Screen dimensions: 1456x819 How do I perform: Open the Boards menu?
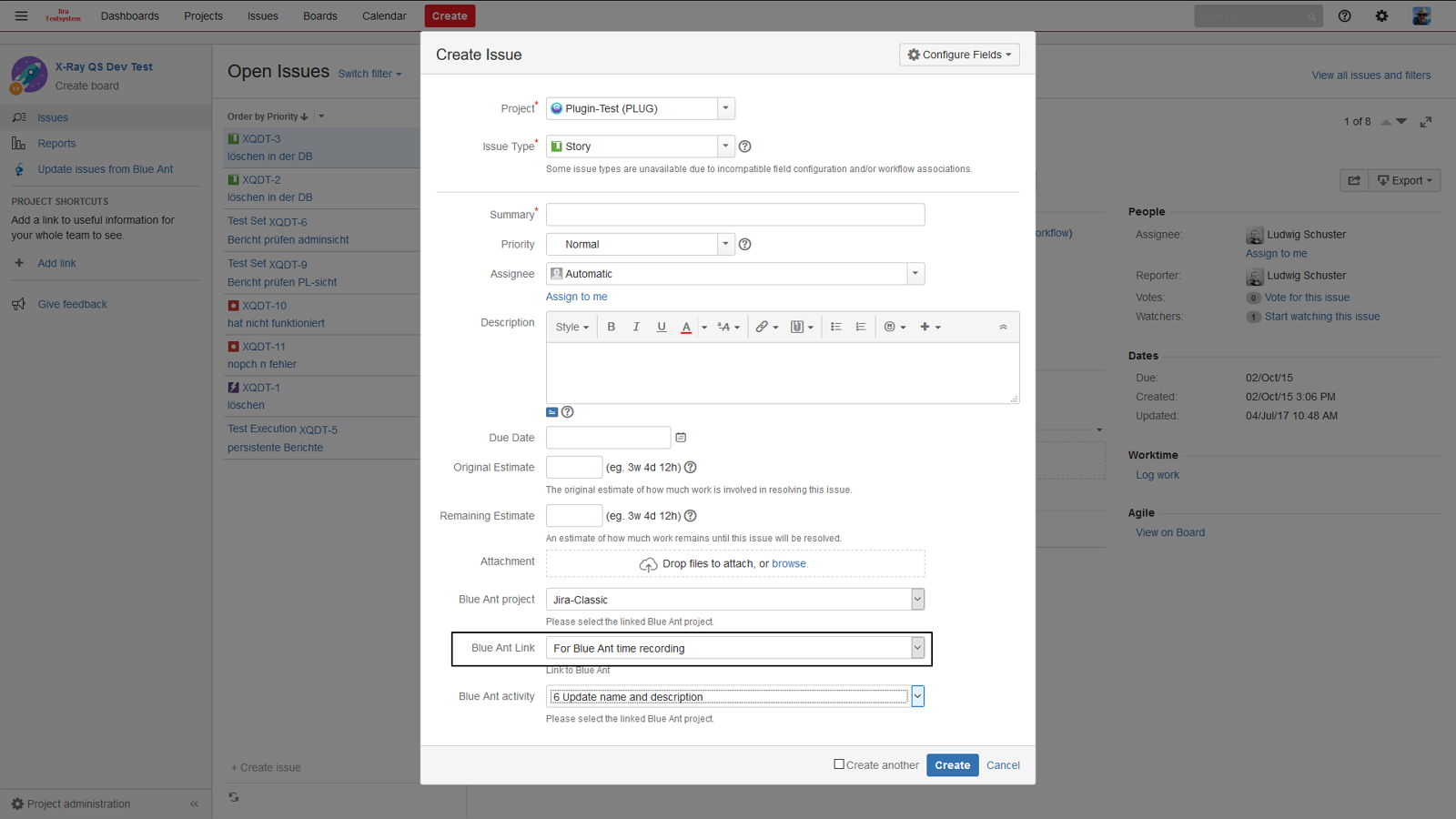[x=320, y=15]
